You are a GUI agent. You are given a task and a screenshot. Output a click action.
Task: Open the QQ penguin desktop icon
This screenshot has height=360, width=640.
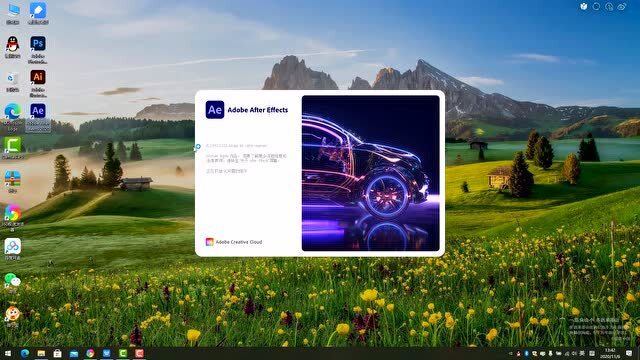[x=12, y=47]
